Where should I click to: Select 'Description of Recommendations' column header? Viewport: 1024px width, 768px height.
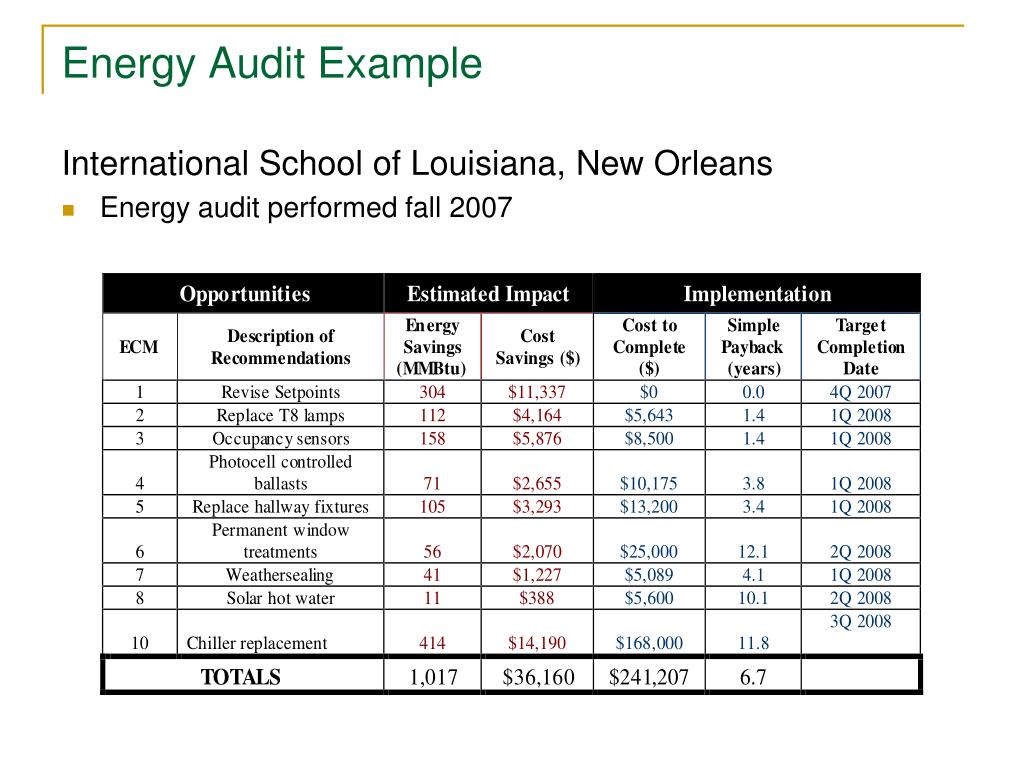[x=281, y=347]
